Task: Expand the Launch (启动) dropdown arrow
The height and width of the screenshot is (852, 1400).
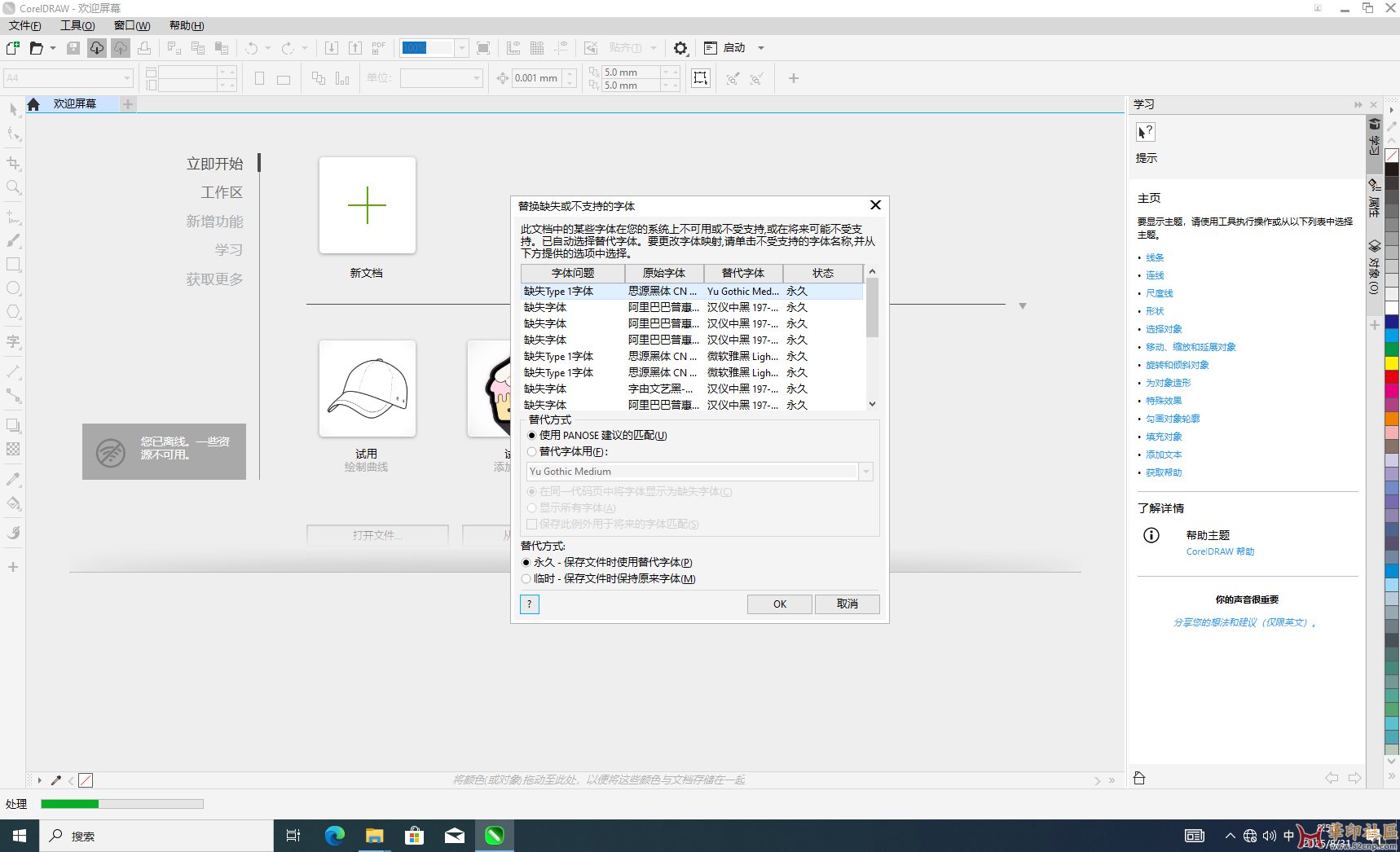Action: pyautogui.click(x=761, y=48)
